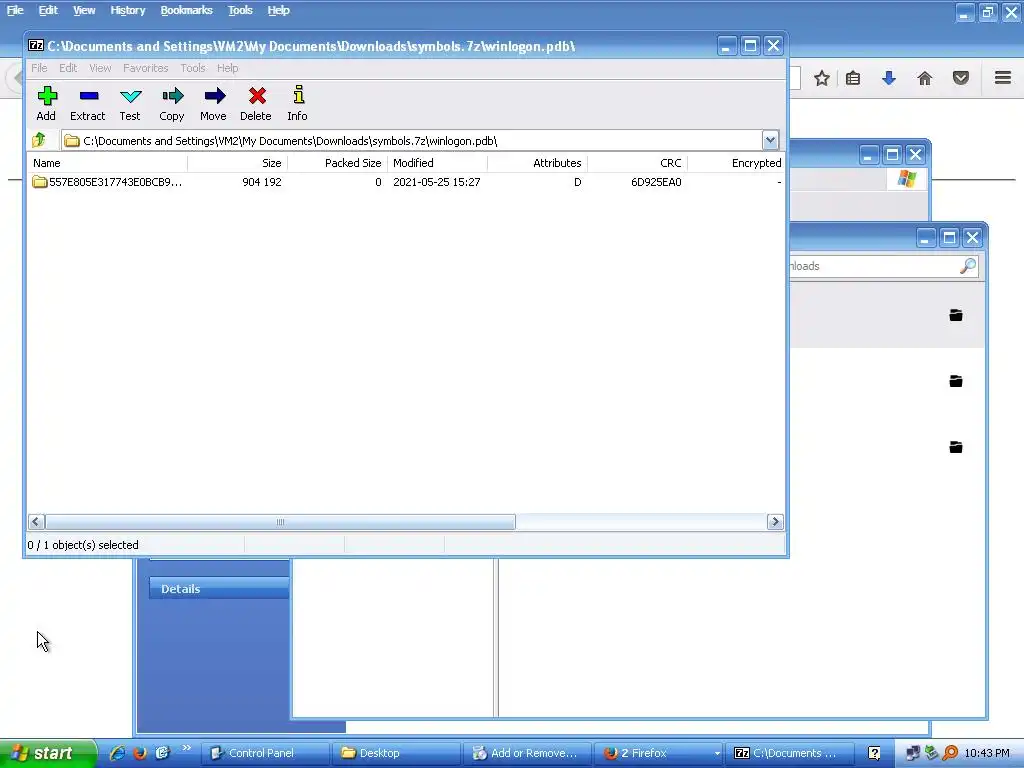
Task: Open Firefox Bookmarks menu
Action: (x=187, y=10)
